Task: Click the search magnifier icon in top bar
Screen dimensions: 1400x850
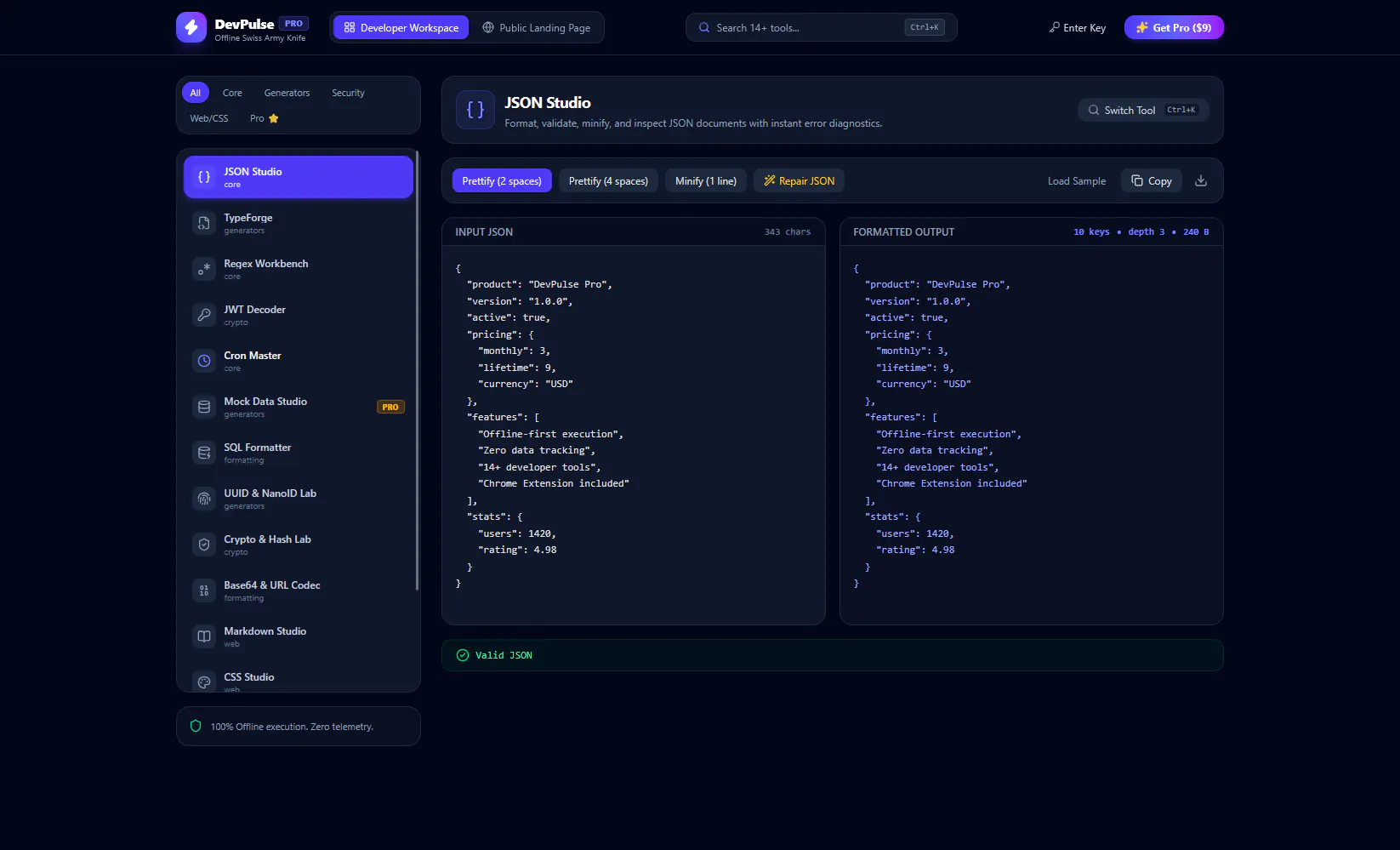Action: 704,27
